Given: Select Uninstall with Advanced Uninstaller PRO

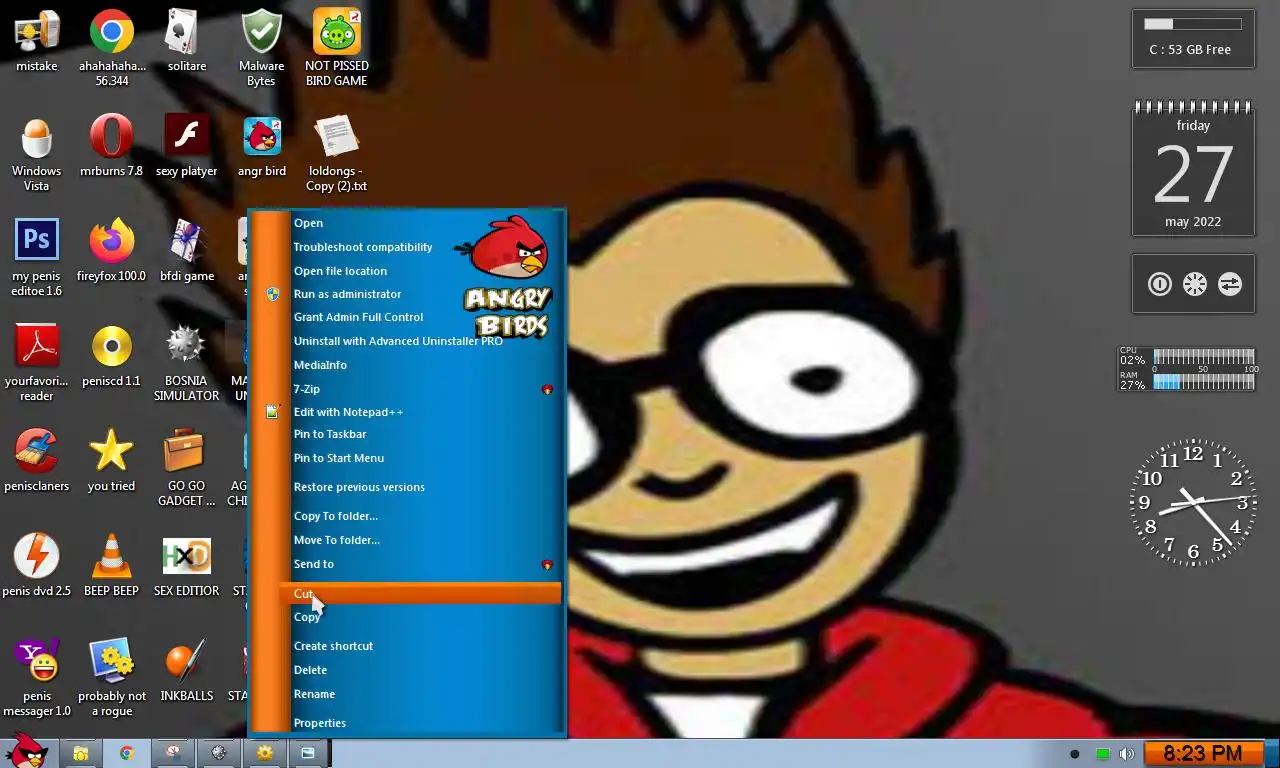Looking at the screenshot, I should click(x=421, y=341).
